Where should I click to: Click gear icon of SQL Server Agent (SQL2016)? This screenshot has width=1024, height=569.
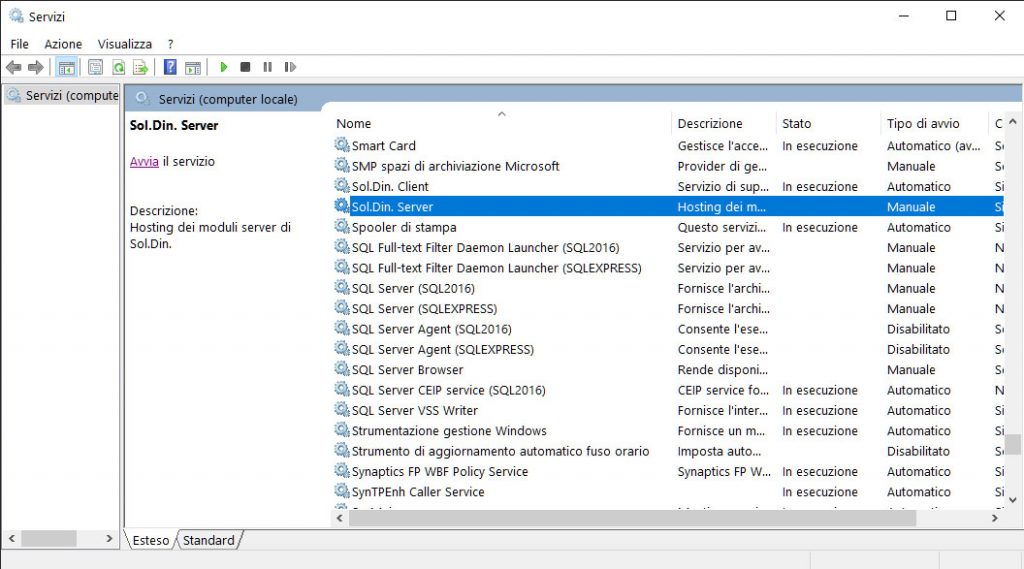coord(342,328)
